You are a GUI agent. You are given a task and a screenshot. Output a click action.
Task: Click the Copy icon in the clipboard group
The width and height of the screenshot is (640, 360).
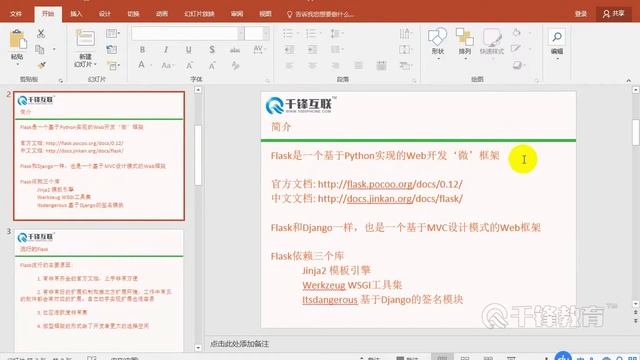tap(40, 49)
